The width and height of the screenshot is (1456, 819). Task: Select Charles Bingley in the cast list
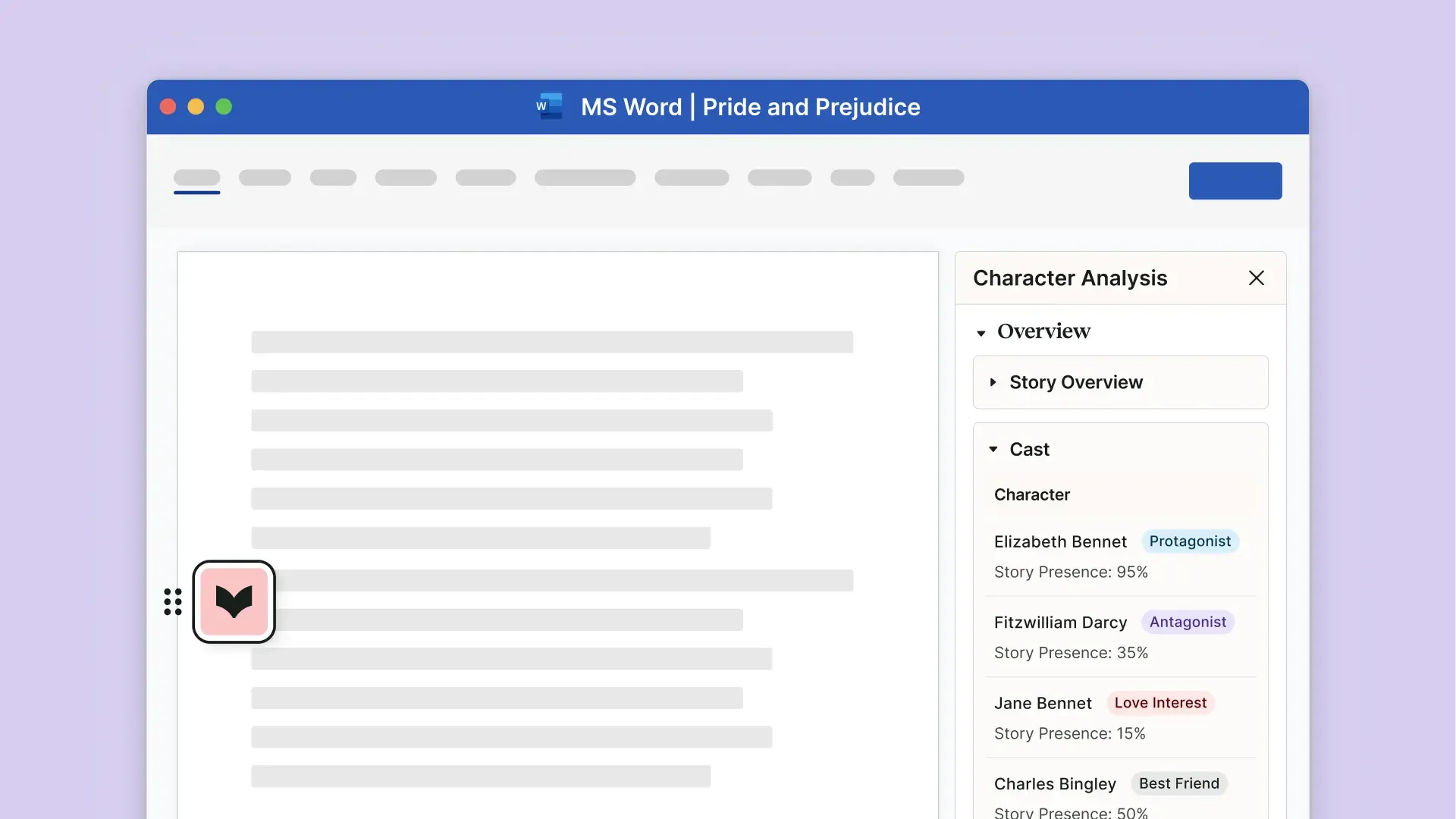click(1055, 784)
